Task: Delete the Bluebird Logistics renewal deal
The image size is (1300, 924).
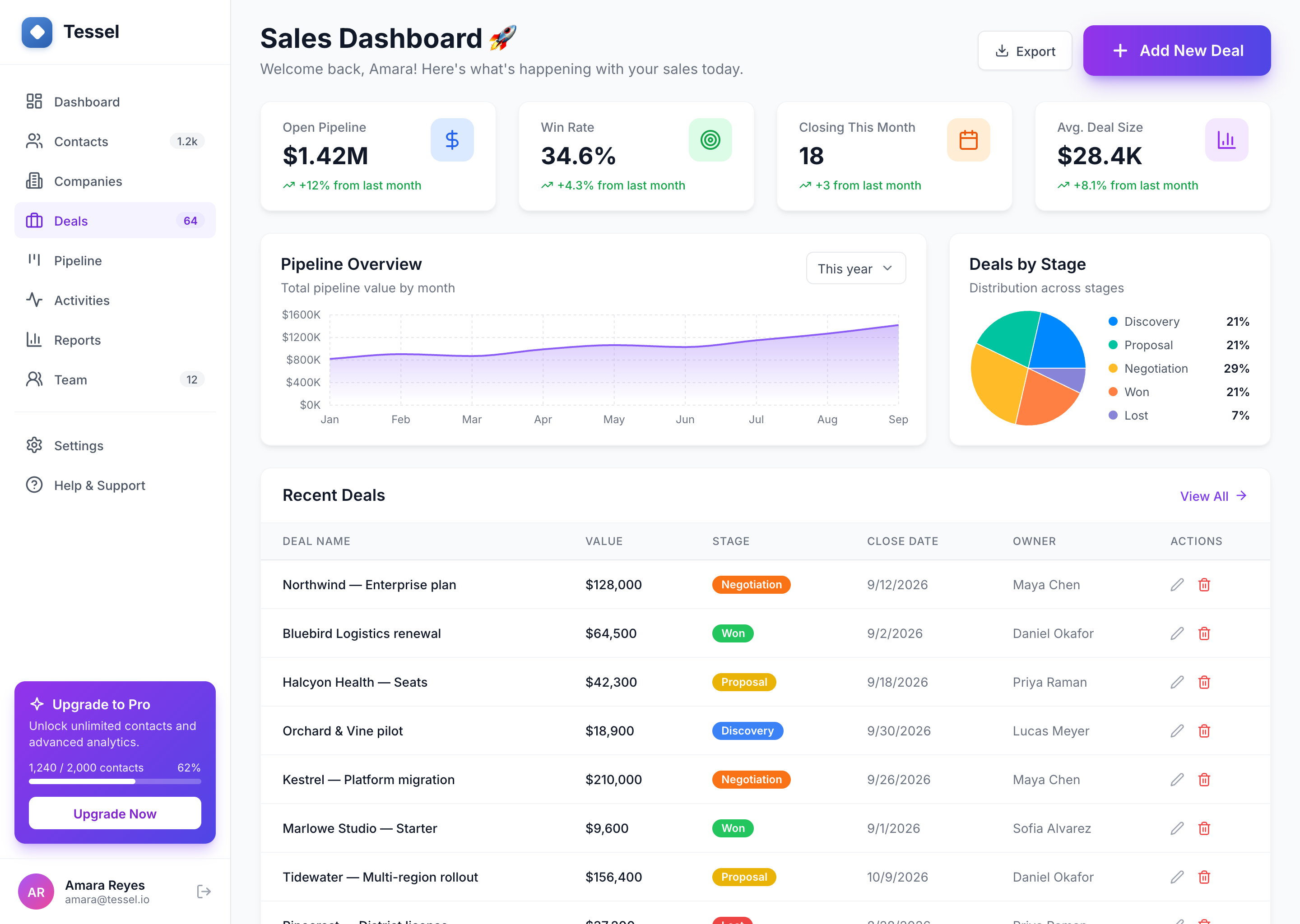Action: click(x=1204, y=633)
